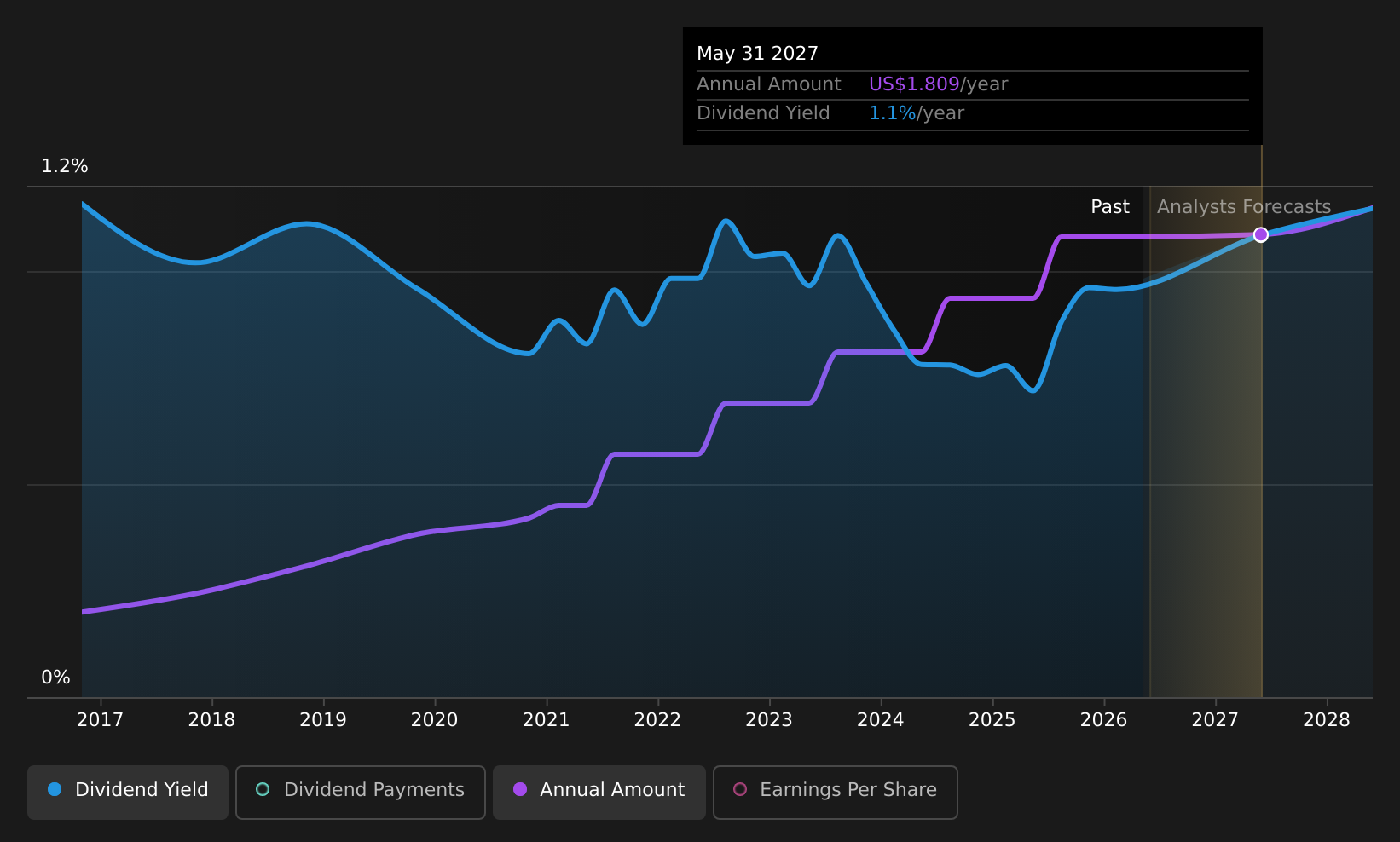Enable the Dividend Payments series

click(x=360, y=792)
